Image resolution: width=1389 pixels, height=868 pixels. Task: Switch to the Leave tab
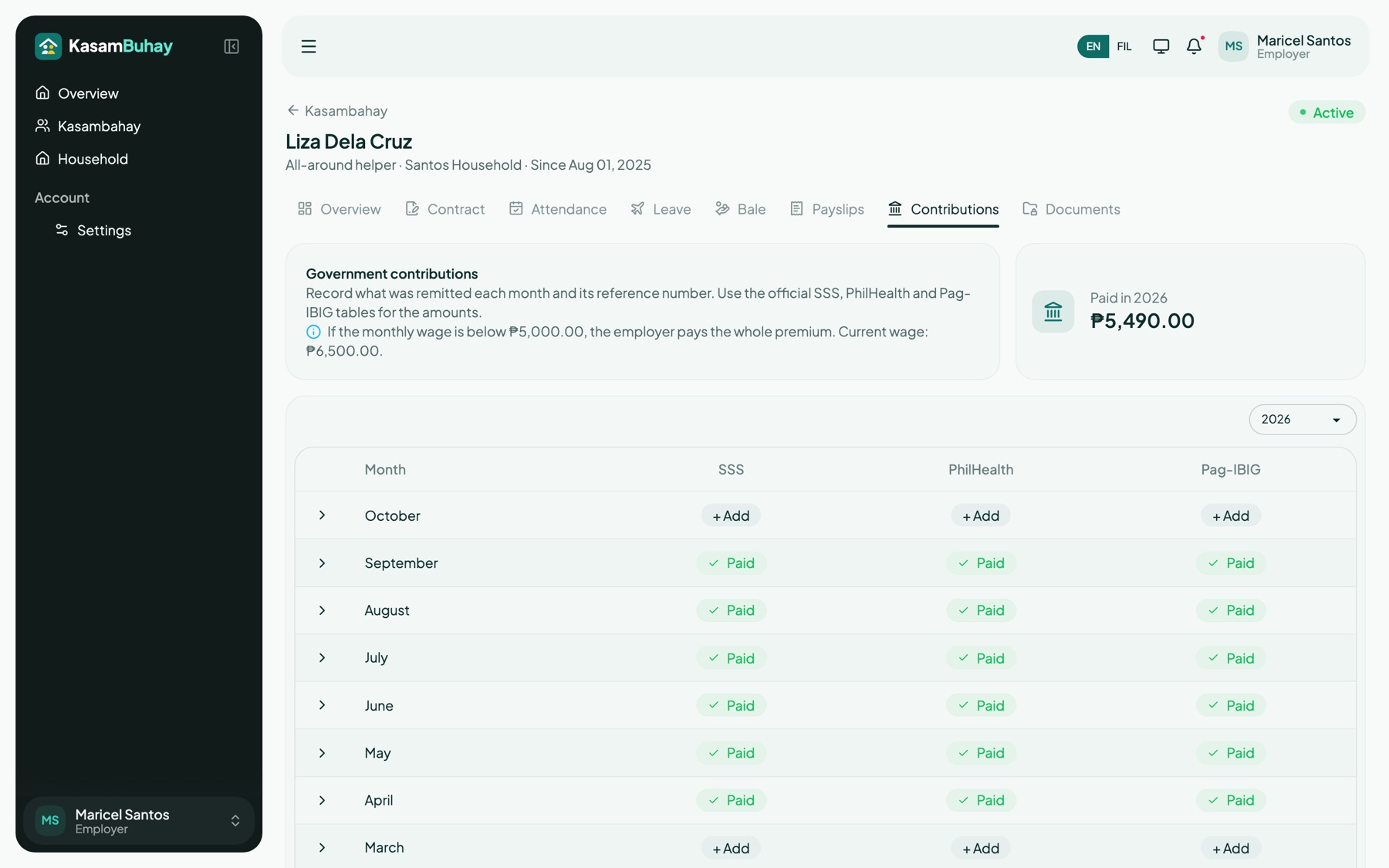click(661, 209)
